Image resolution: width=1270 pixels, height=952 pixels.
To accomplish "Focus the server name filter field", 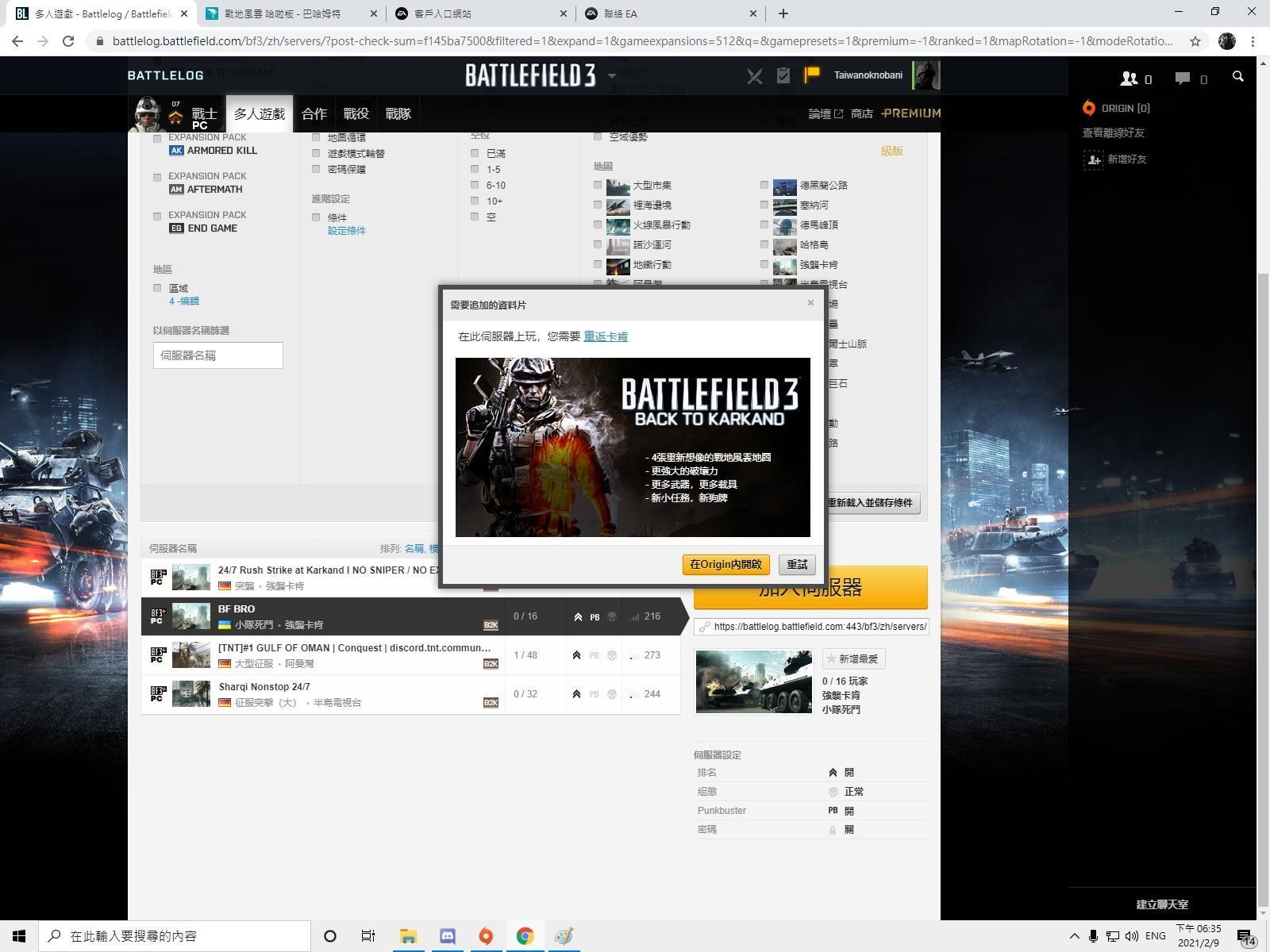I will (218, 355).
